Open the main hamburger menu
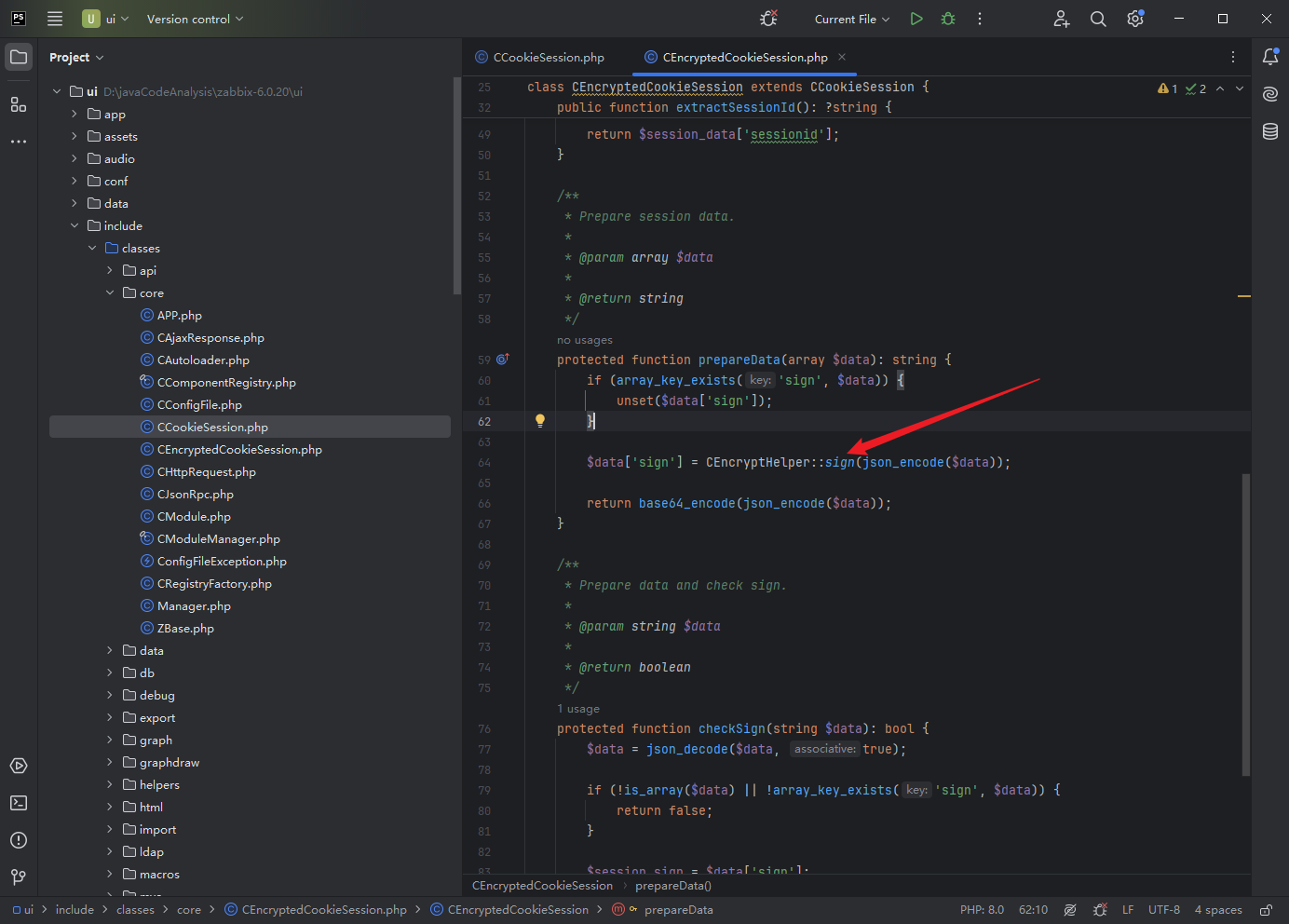This screenshot has height=924, width=1289. [55, 19]
